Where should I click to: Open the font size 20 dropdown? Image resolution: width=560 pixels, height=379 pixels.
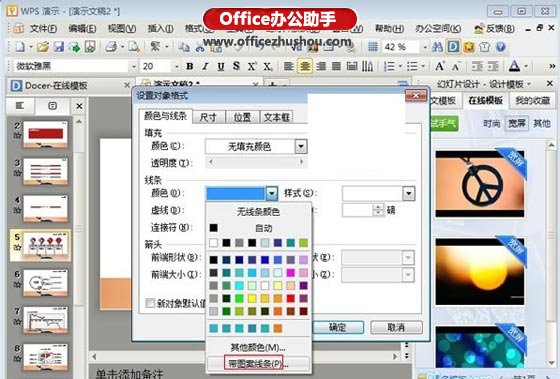pyautogui.click(x=176, y=66)
